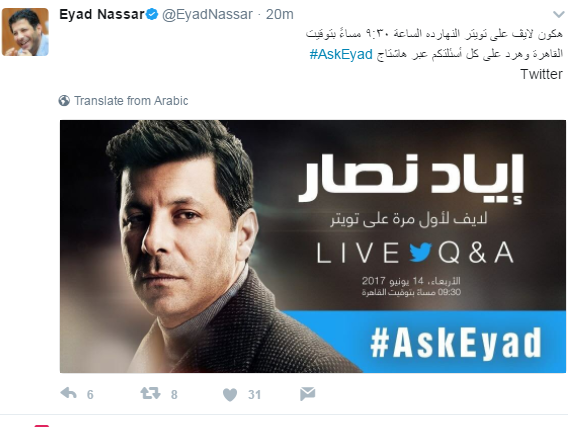Open Eyad Nassar profile avatar
Viewport: 568px width, 427px height.
click(x=25, y=32)
